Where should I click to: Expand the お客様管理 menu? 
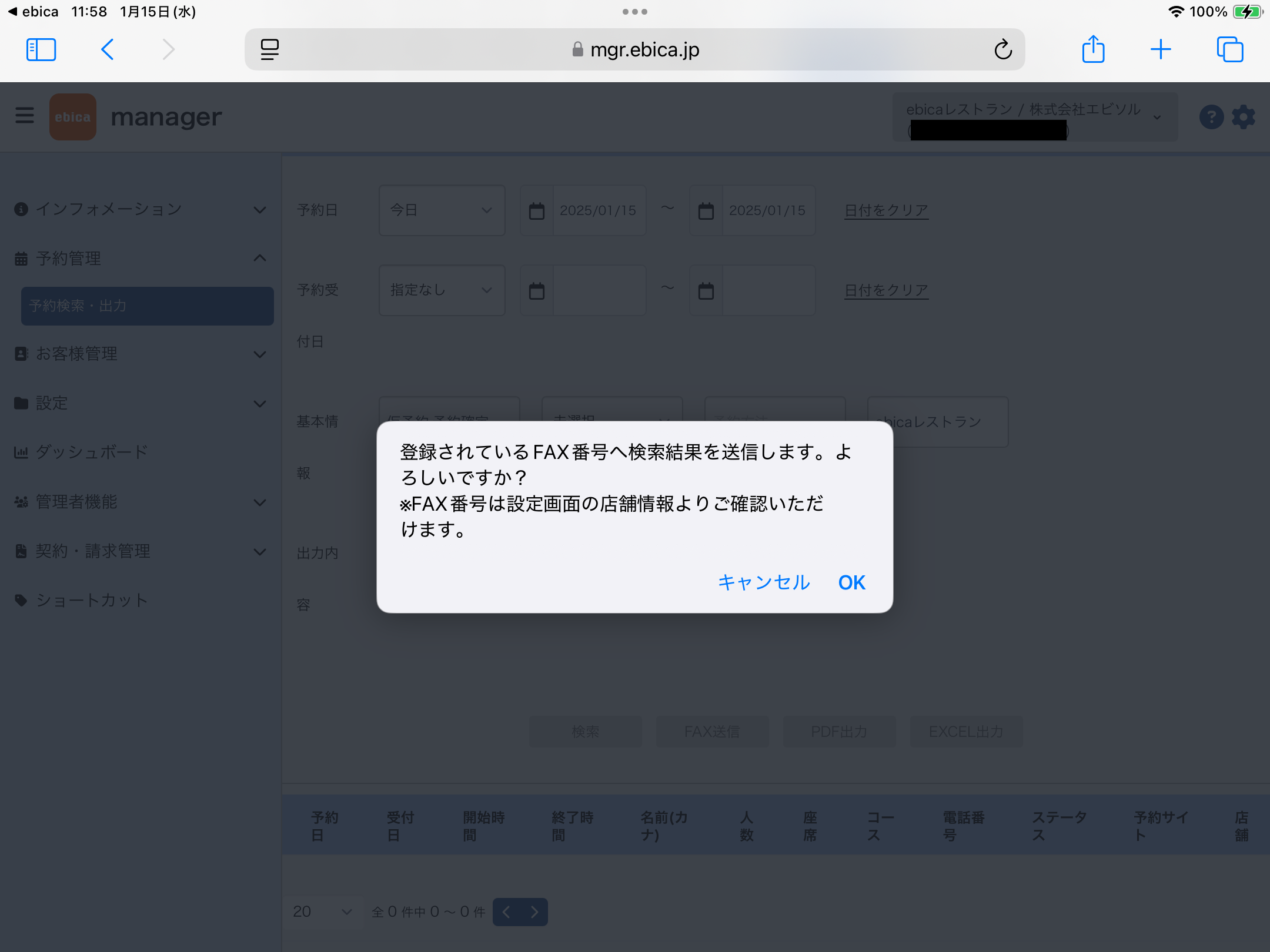pos(140,354)
